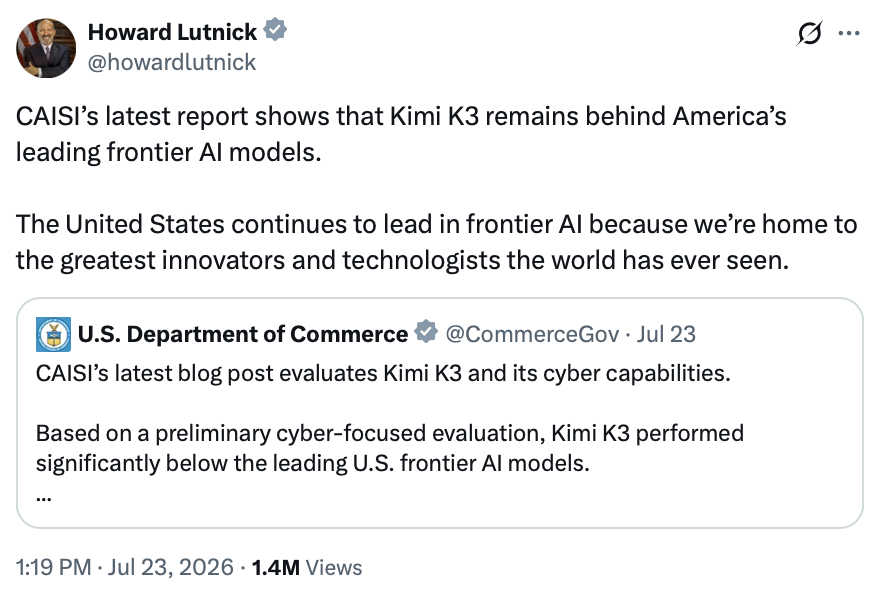Open the Grok explain-post icon
The height and width of the screenshot is (600, 882).
[x=809, y=33]
